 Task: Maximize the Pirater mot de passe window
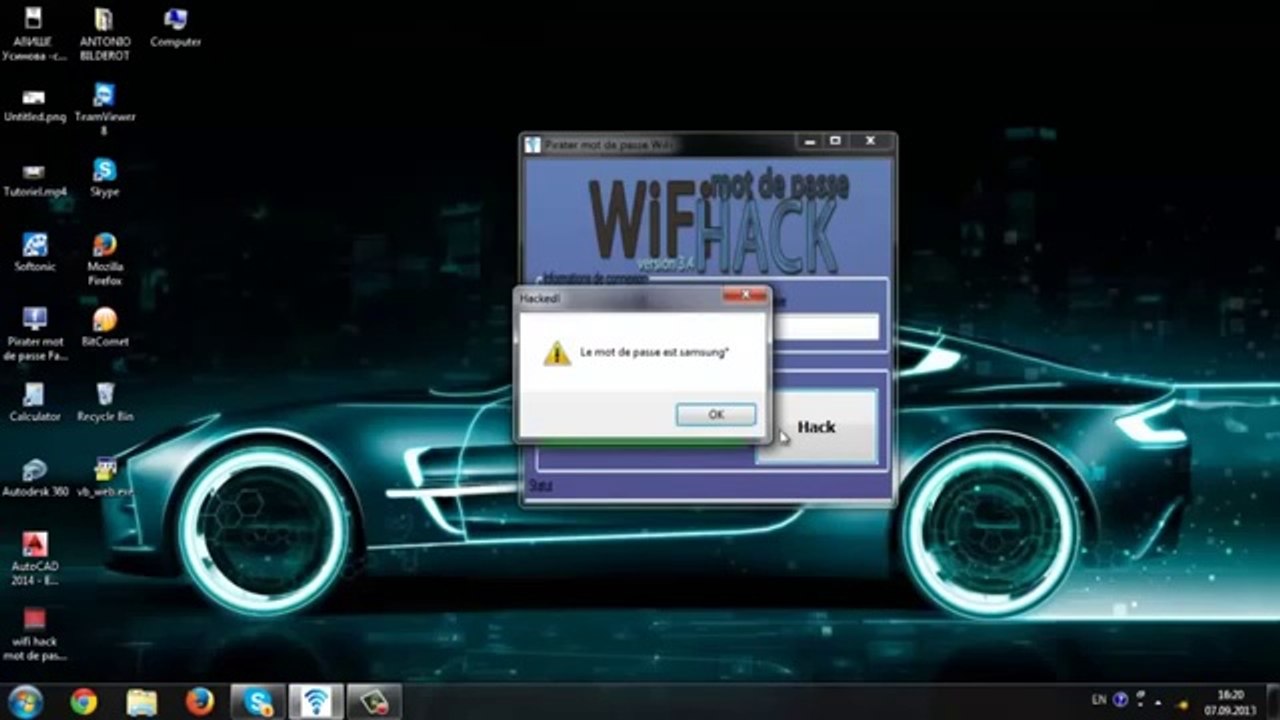tap(835, 142)
